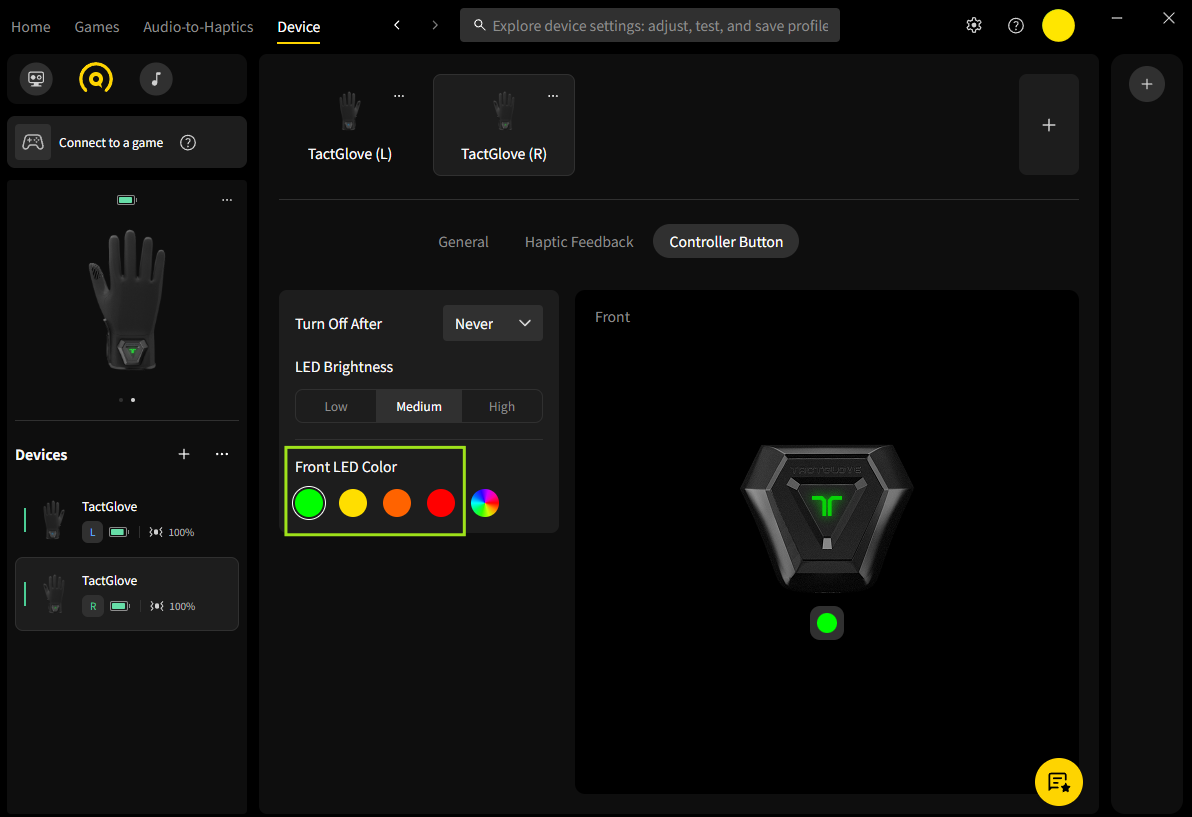Click the plus card to add device
Viewport: 1192px width, 817px height.
tap(1049, 125)
